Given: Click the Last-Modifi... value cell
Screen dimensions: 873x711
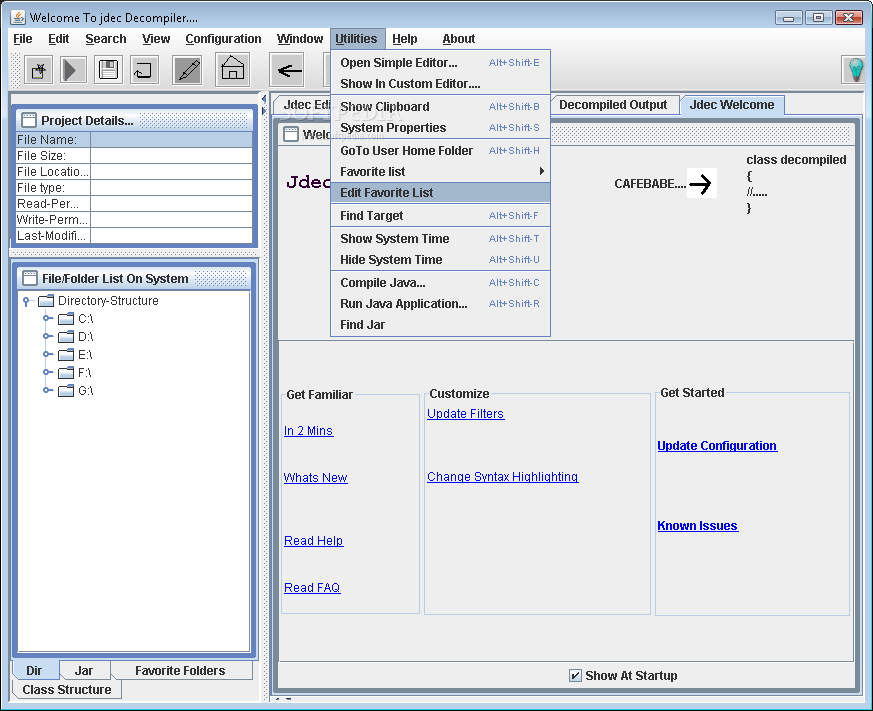Looking at the screenshot, I should pos(171,236).
